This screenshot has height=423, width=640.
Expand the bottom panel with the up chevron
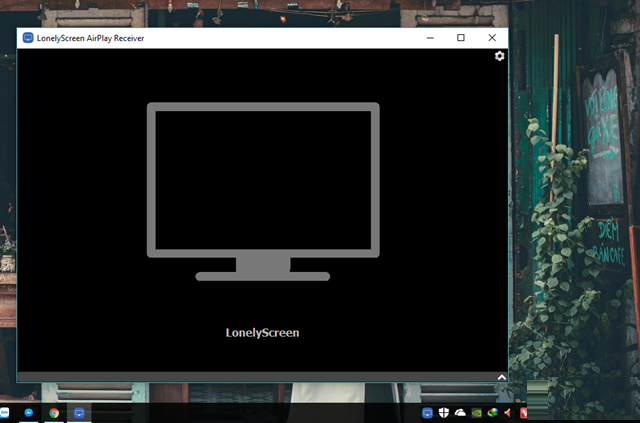[x=502, y=377]
